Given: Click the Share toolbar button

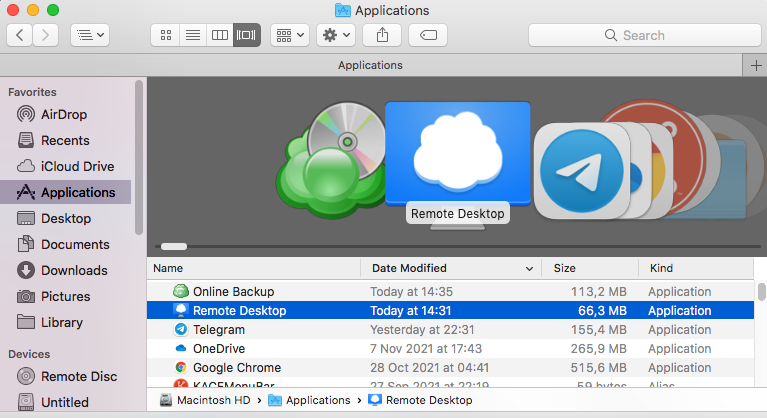Looking at the screenshot, I should 382,35.
